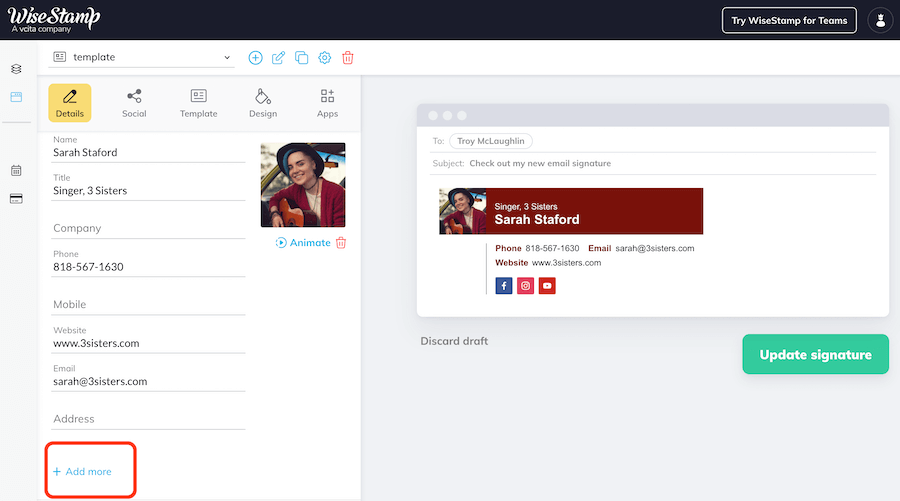Click the photo in signature preview
The width and height of the screenshot is (900, 501).
point(463,211)
